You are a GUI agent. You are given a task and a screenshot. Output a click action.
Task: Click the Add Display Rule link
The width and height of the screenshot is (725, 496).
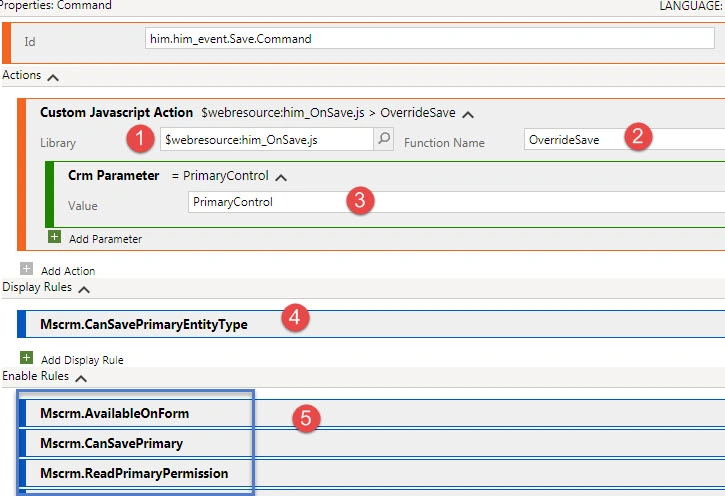[82, 360]
